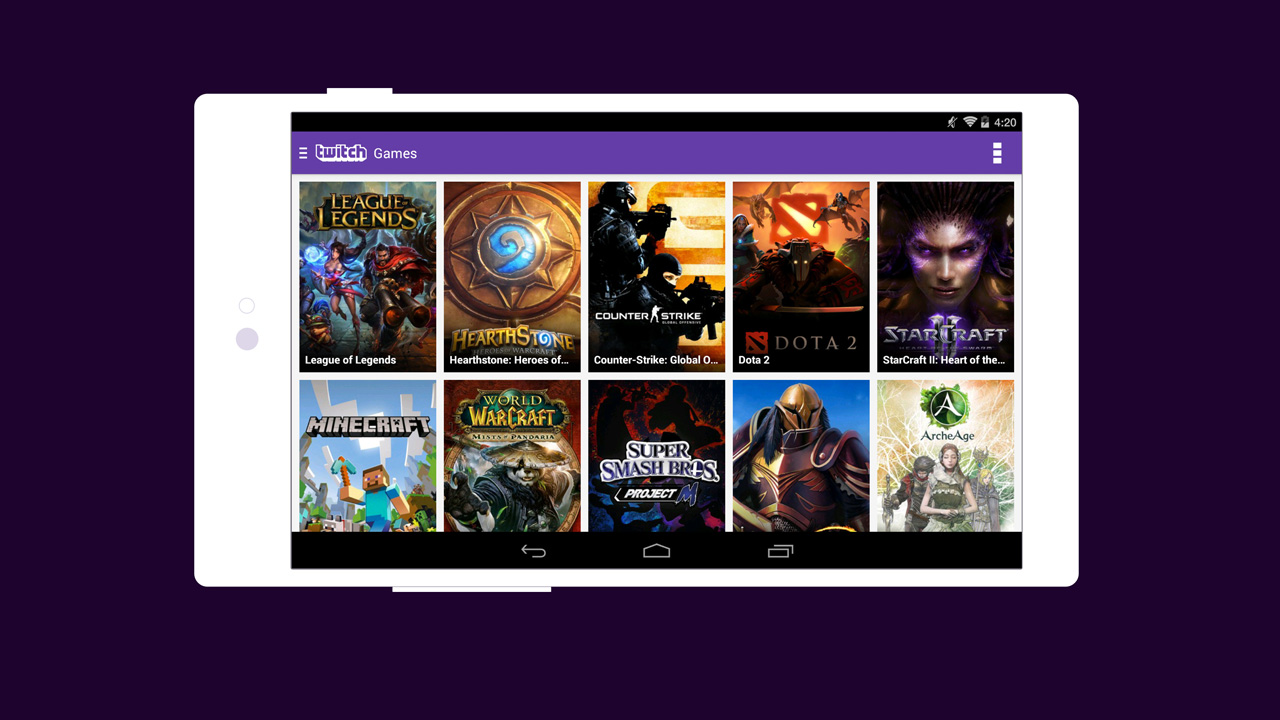1280x720 pixels.
Task: Open the League of Legends game page
Action: click(x=367, y=276)
